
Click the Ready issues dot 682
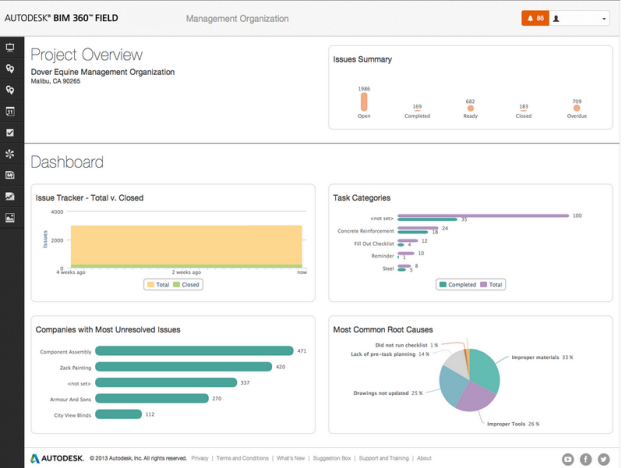pos(470,108)
